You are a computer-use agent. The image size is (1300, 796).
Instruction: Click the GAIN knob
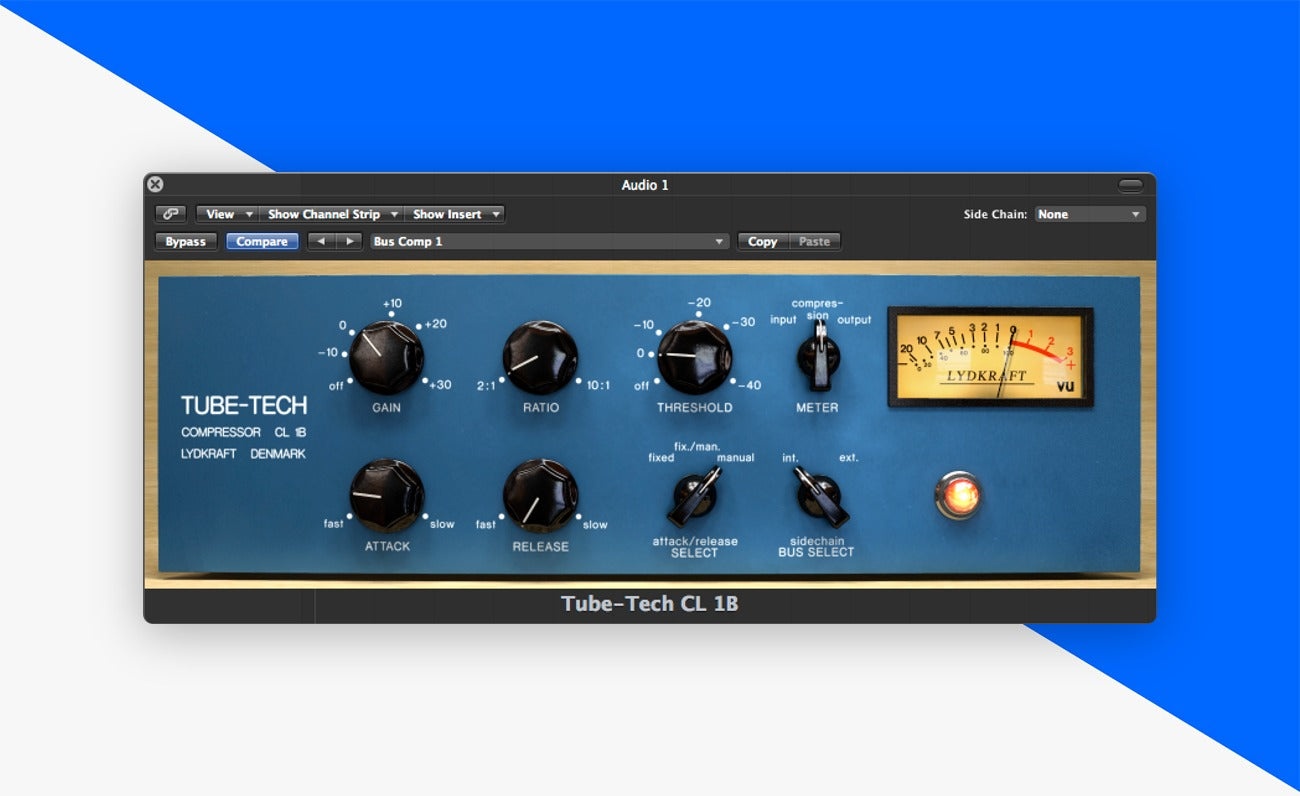tap(386, 356)
